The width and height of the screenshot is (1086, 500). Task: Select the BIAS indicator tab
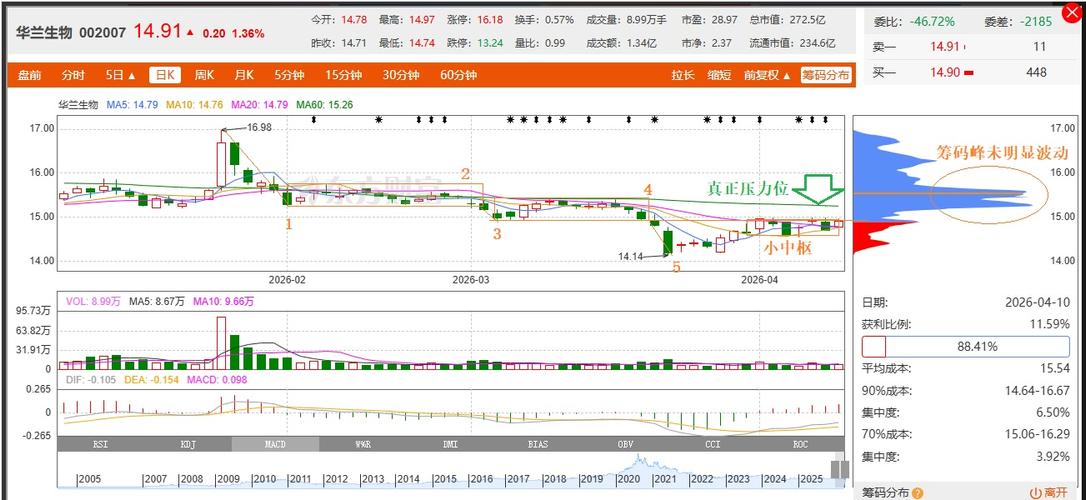[537, 444]
